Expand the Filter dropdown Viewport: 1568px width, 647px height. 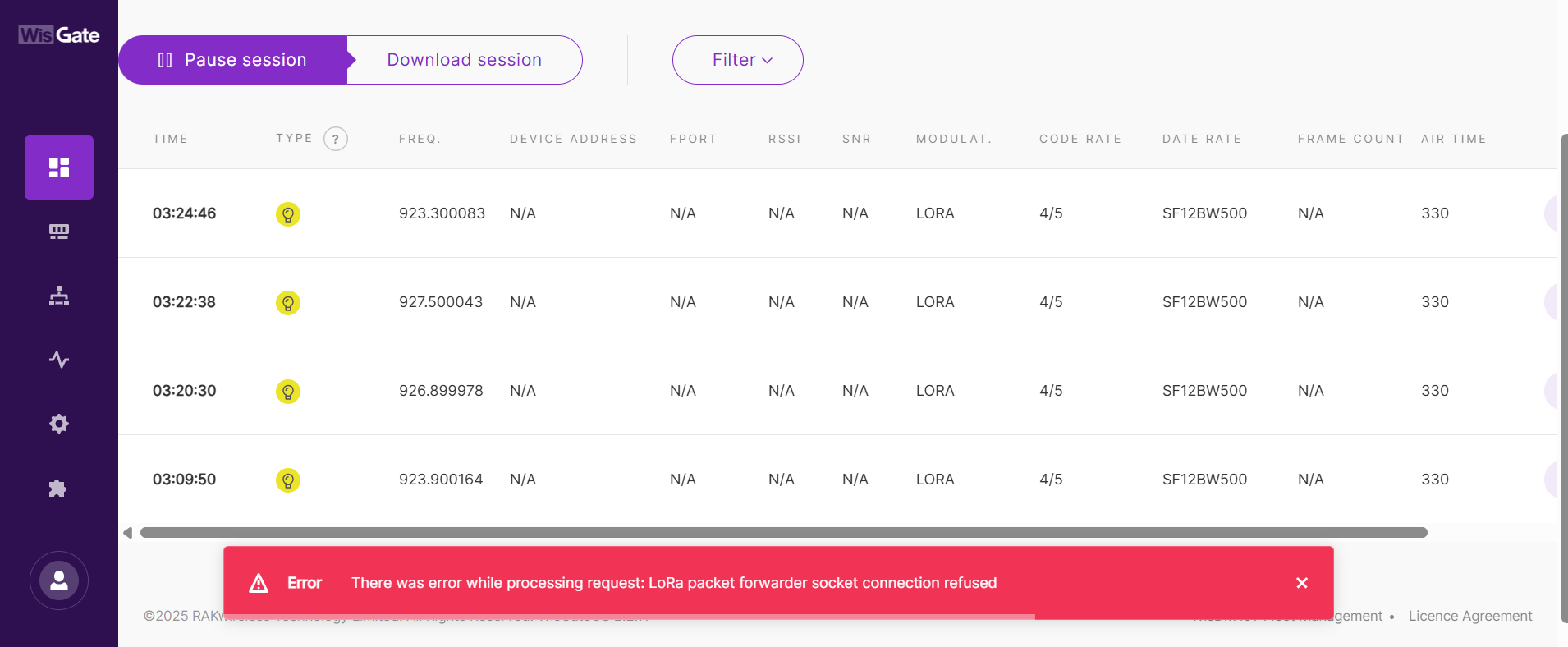[x=737, y=60]
